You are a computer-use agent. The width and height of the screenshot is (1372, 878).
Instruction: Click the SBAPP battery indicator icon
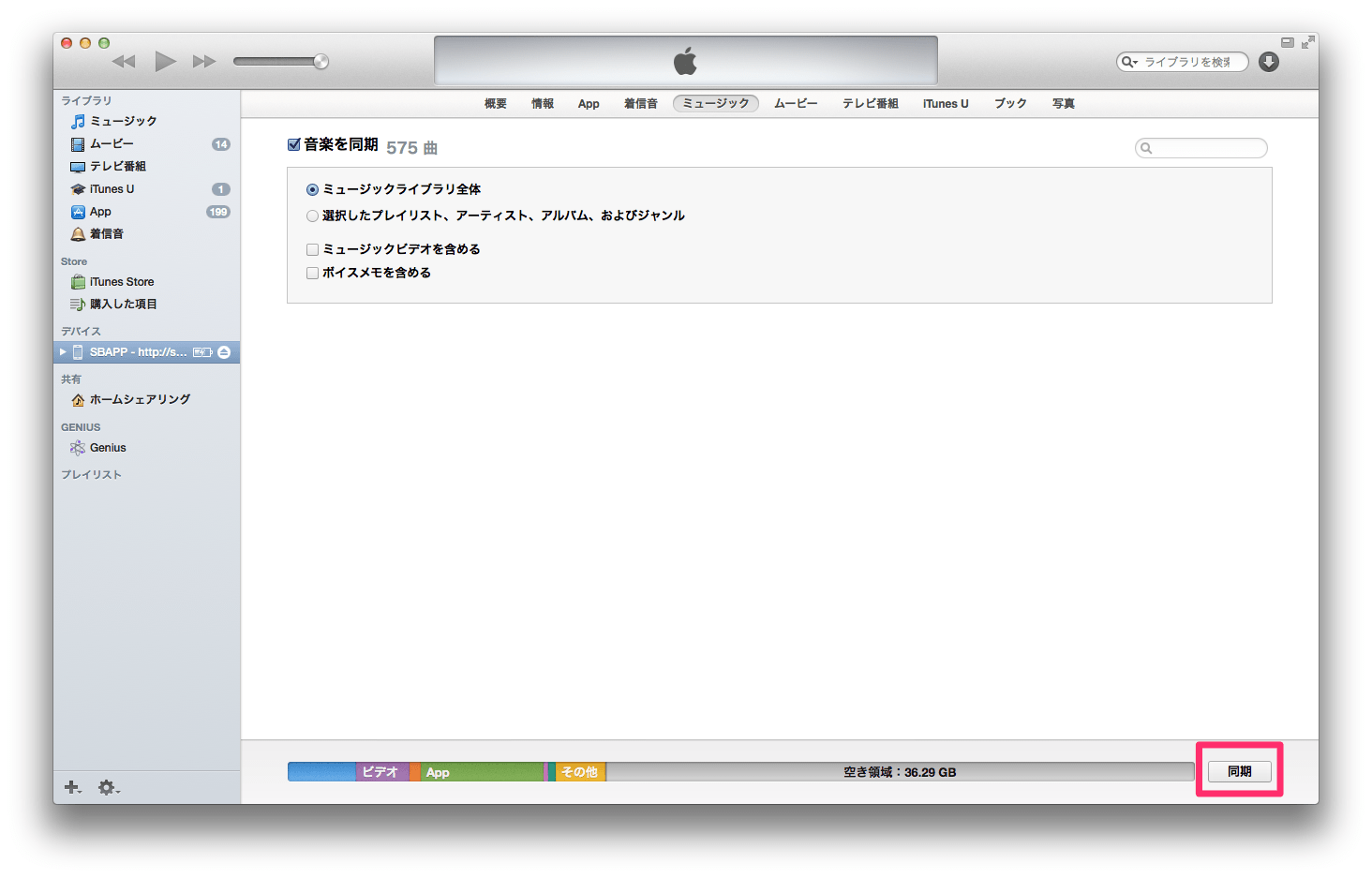click(202, 352)
